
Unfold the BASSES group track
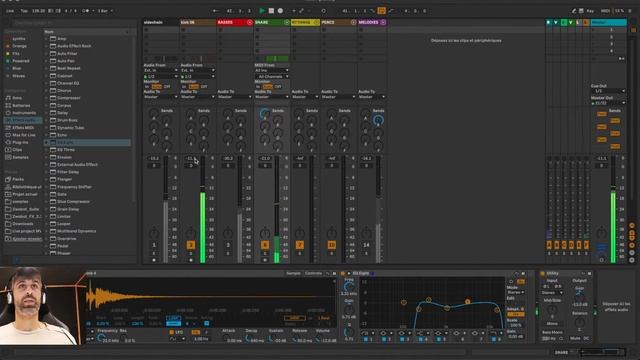(x=249, y=22)
